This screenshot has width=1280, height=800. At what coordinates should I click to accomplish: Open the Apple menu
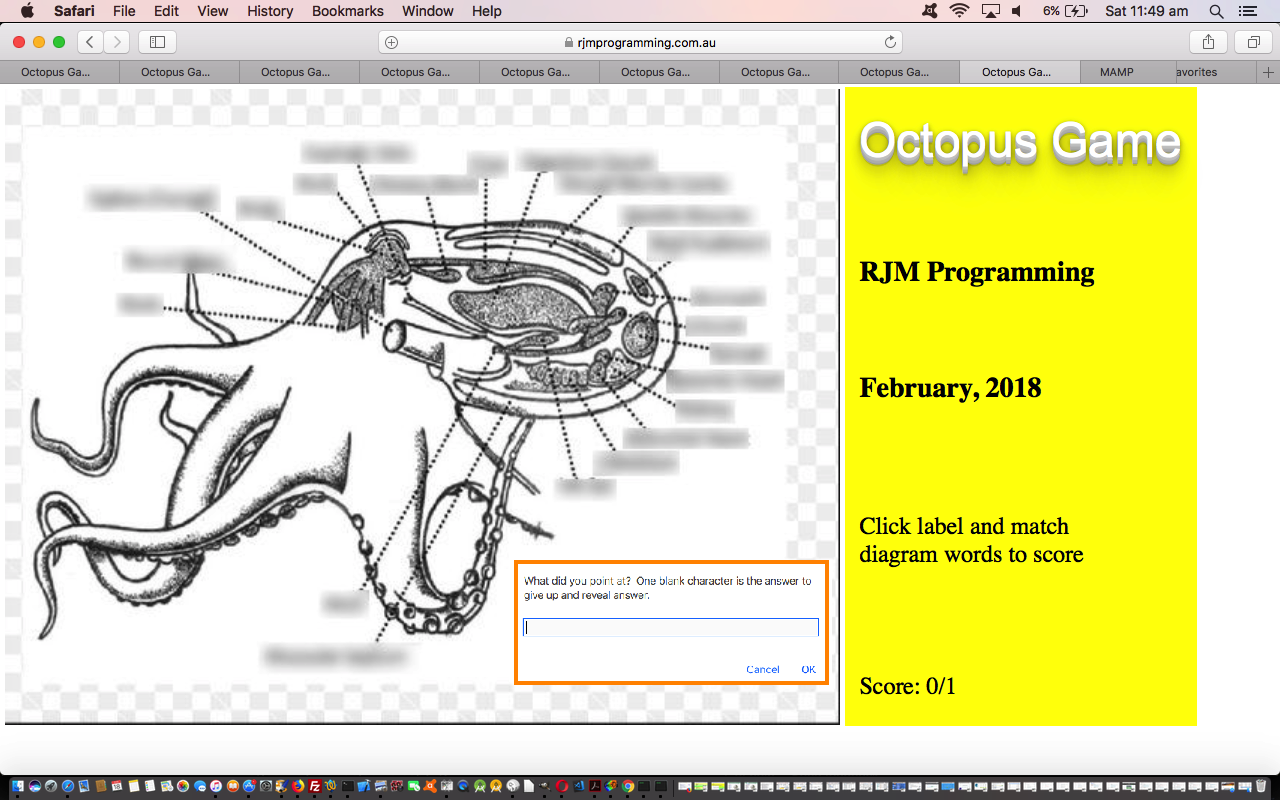27,11
